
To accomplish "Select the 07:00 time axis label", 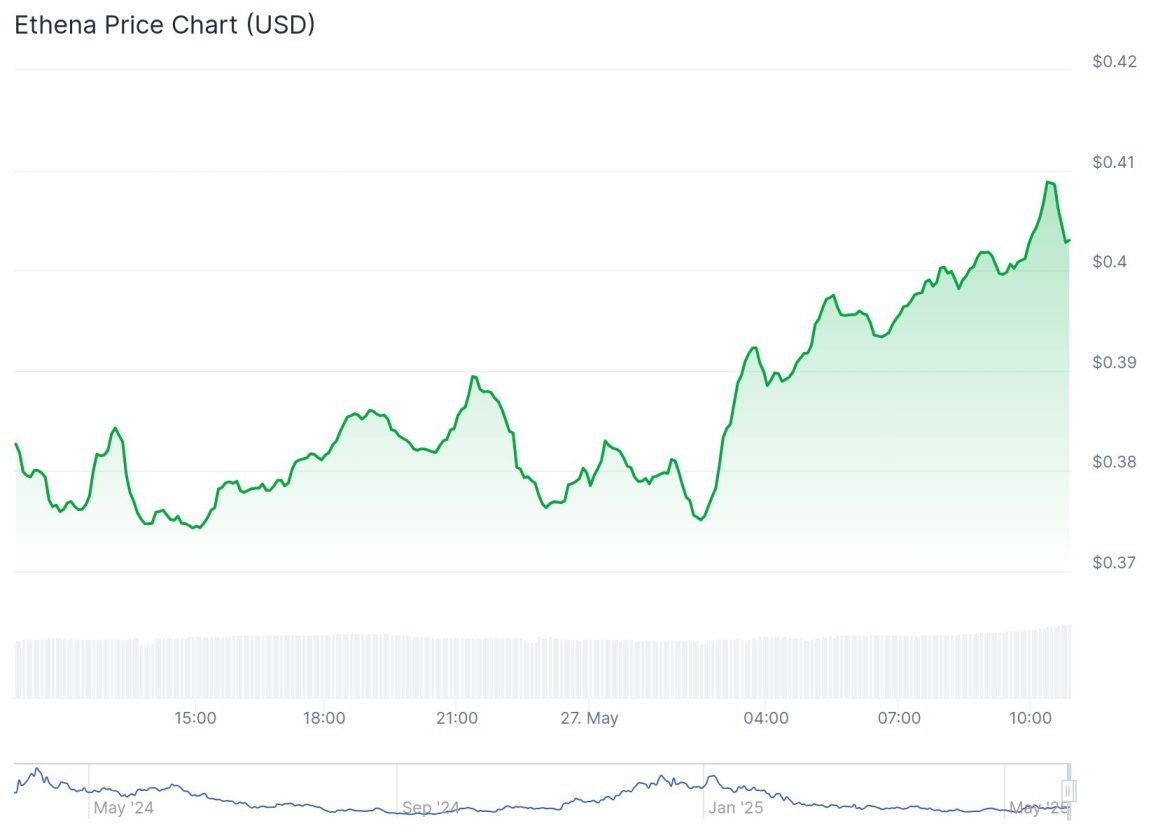I will point(899,718).
